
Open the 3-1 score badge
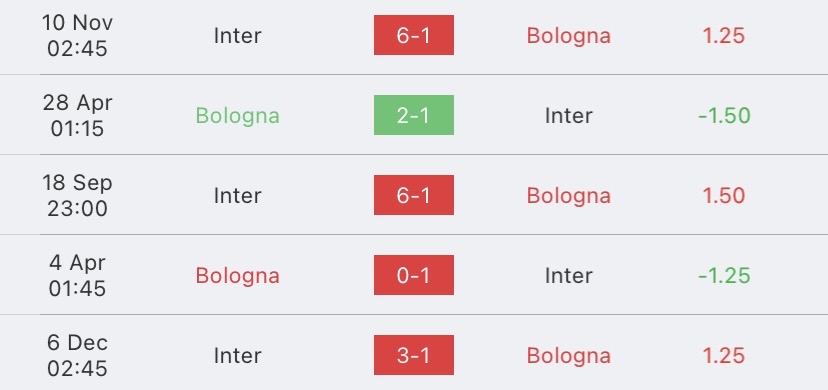tap(413, 355)
